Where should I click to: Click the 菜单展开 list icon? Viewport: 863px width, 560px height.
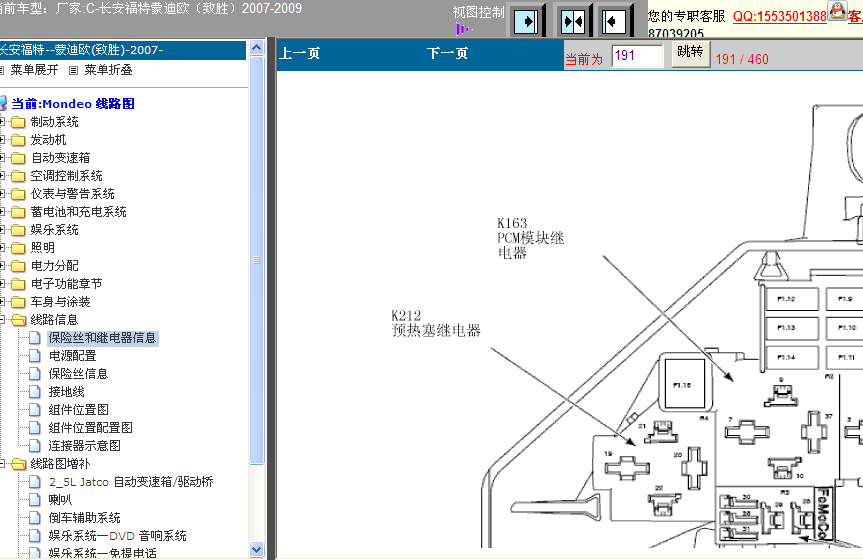pos(2,70)
